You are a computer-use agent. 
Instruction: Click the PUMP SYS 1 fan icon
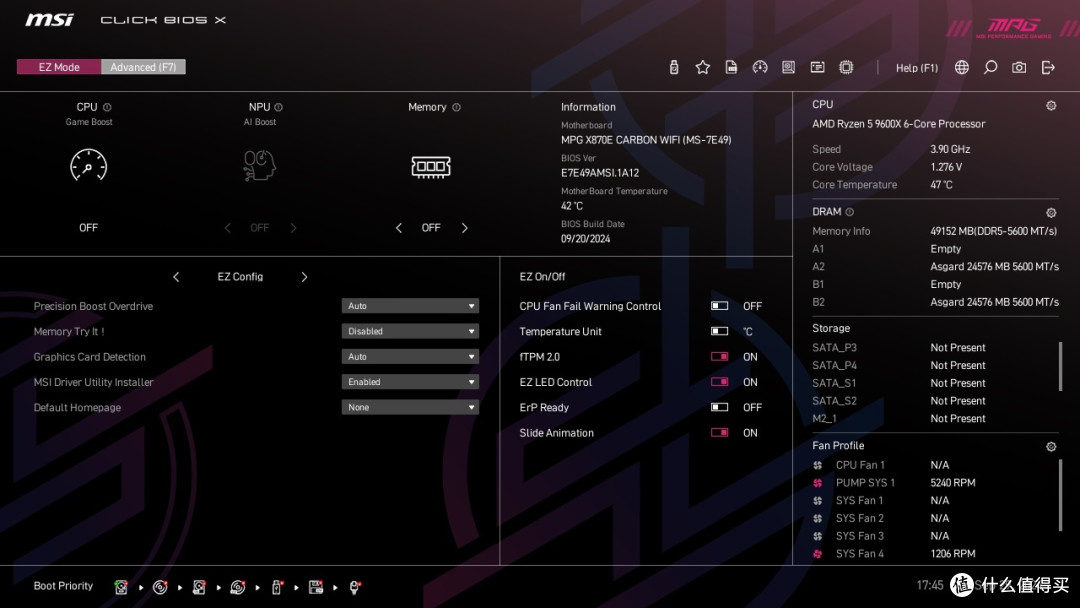point(818,483)
